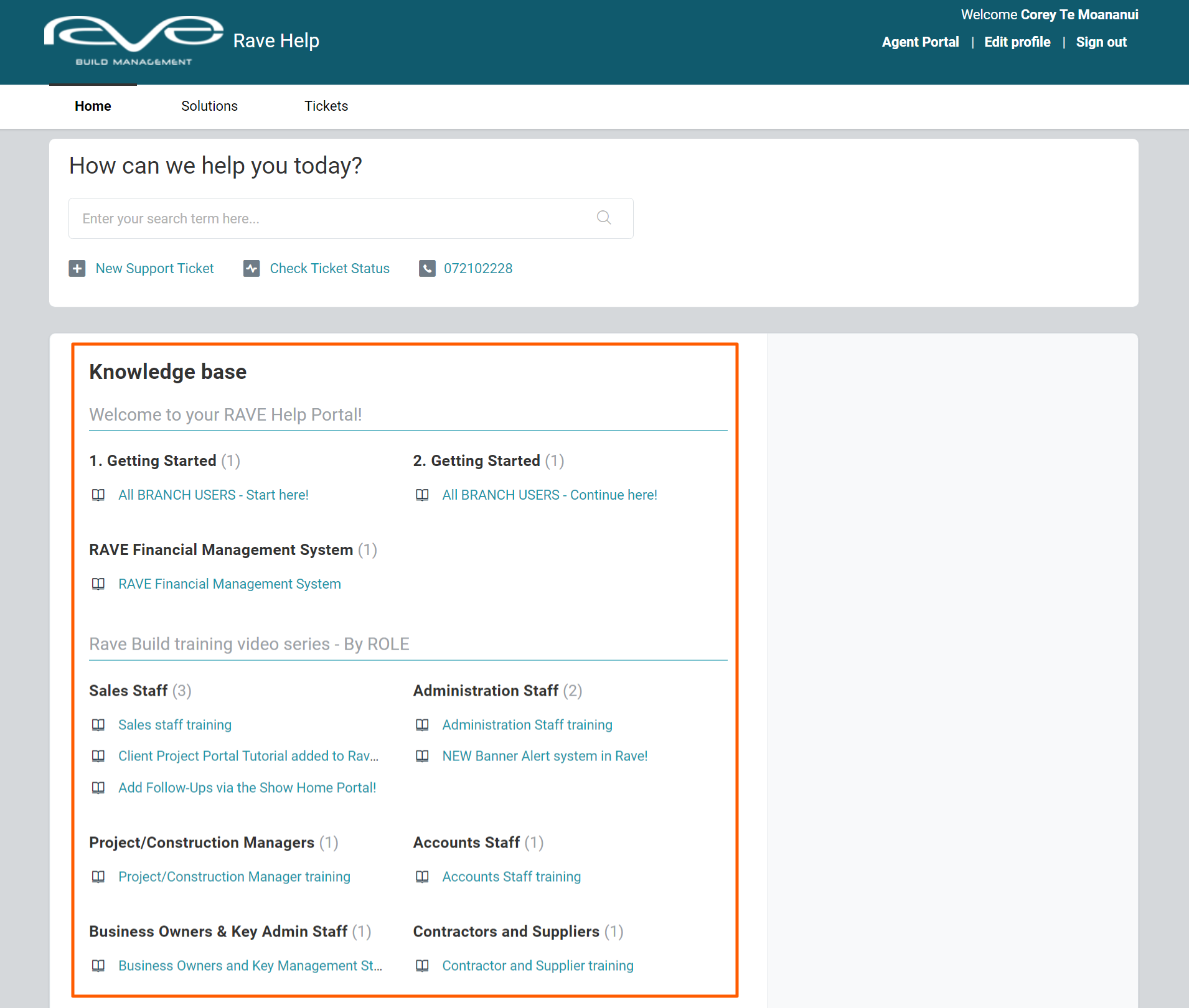Screen dimensions: 1189x1008
Task: Click the 072102228 phone number link
Action: pyautogui.click(x=478, y=269)
